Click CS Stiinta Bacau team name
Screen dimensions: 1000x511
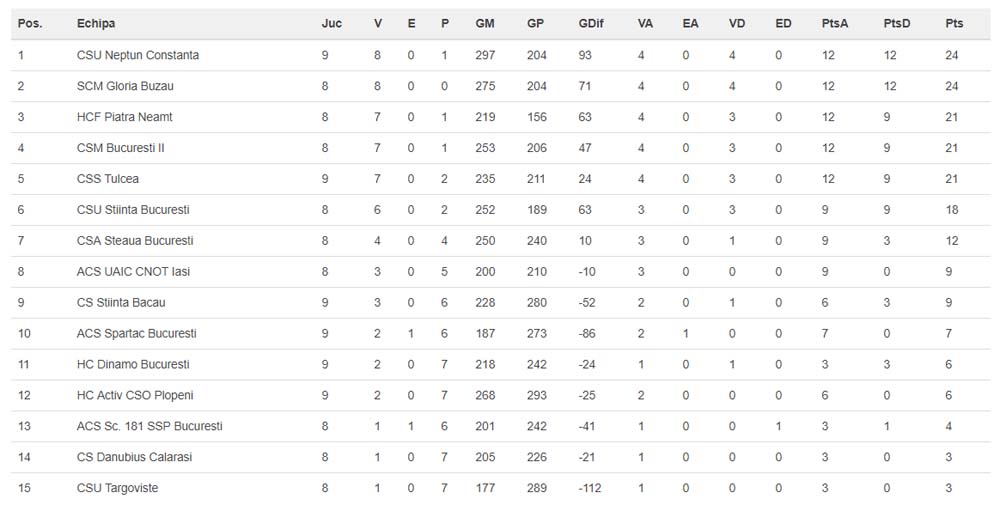[x=121, y=303]
